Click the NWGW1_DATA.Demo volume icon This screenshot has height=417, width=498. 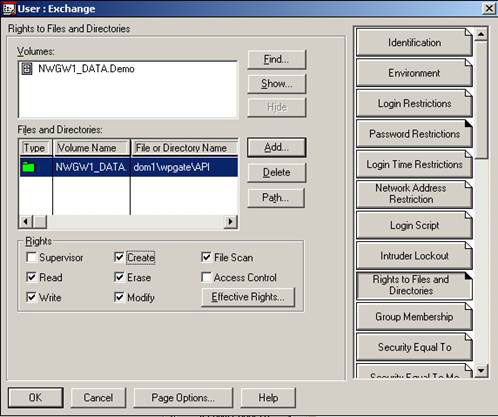coord(27,69)
